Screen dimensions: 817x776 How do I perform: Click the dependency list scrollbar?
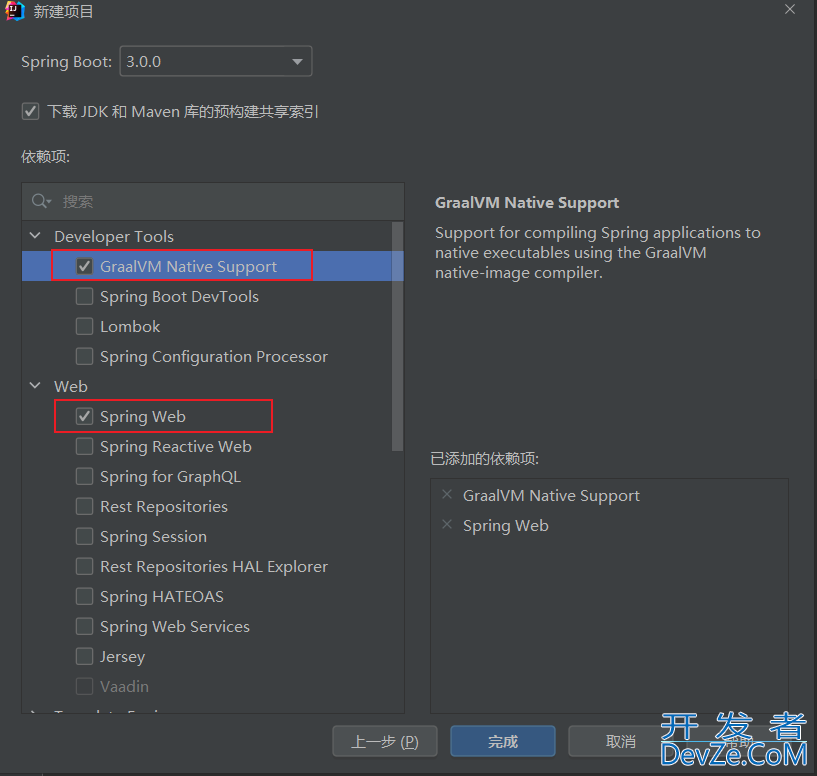(x=398, y=336)
